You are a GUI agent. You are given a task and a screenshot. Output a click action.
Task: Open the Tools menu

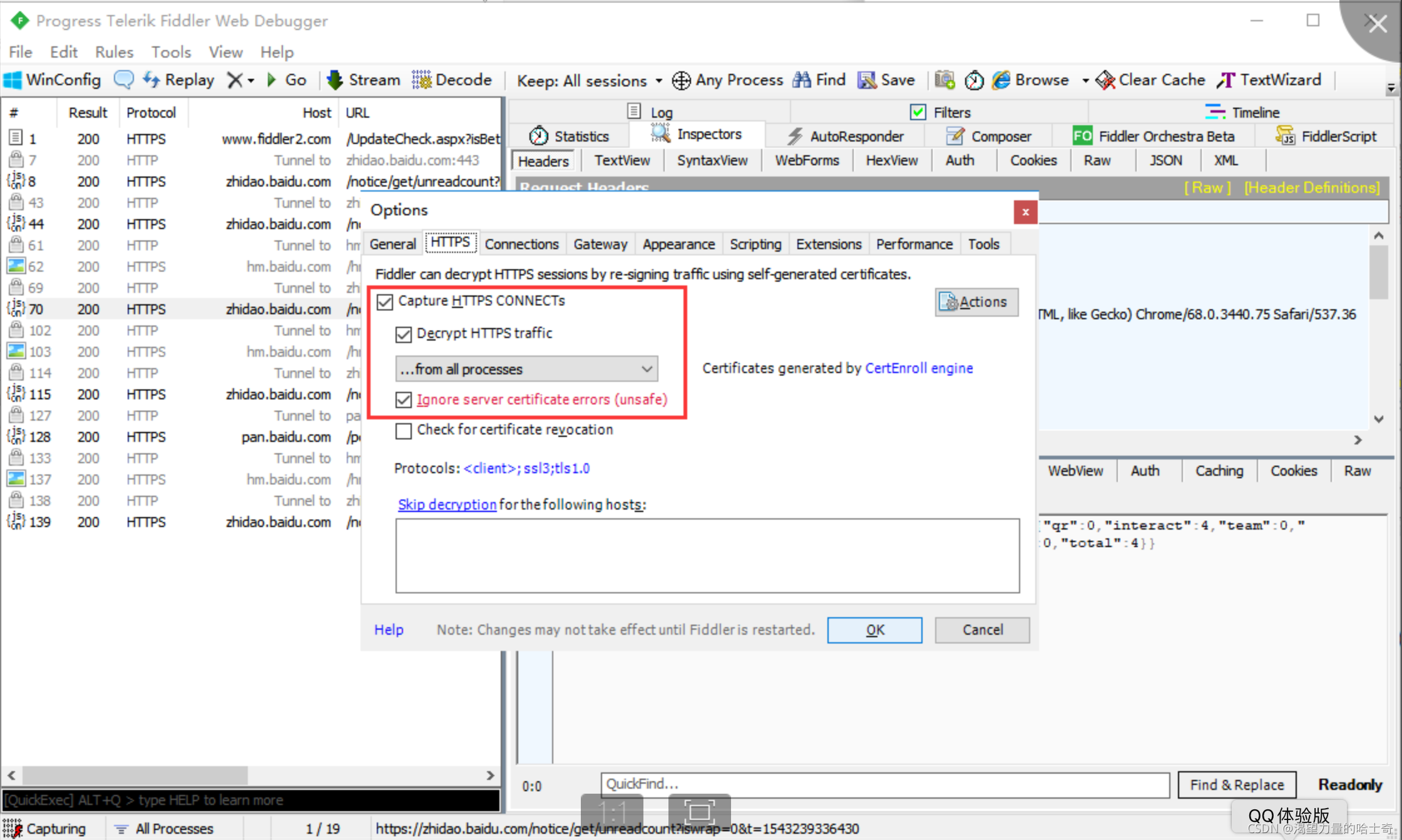tap(171, 52)
